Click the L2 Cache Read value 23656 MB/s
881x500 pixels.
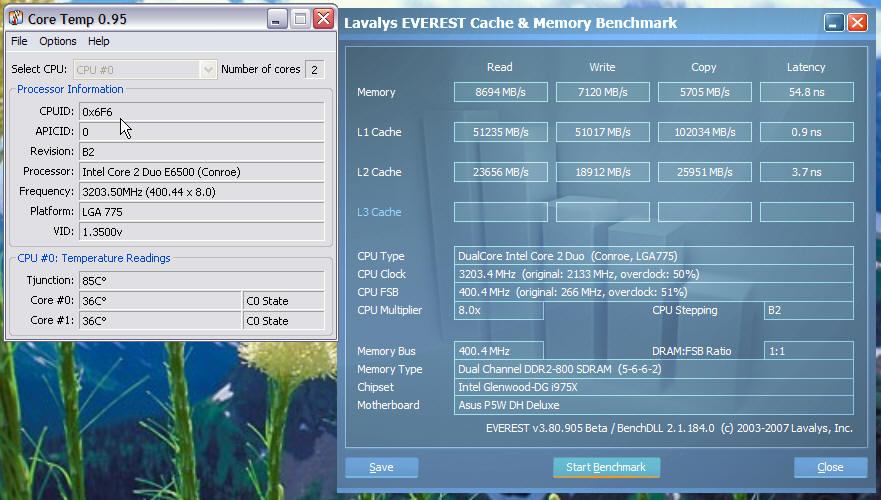(501, 172)
